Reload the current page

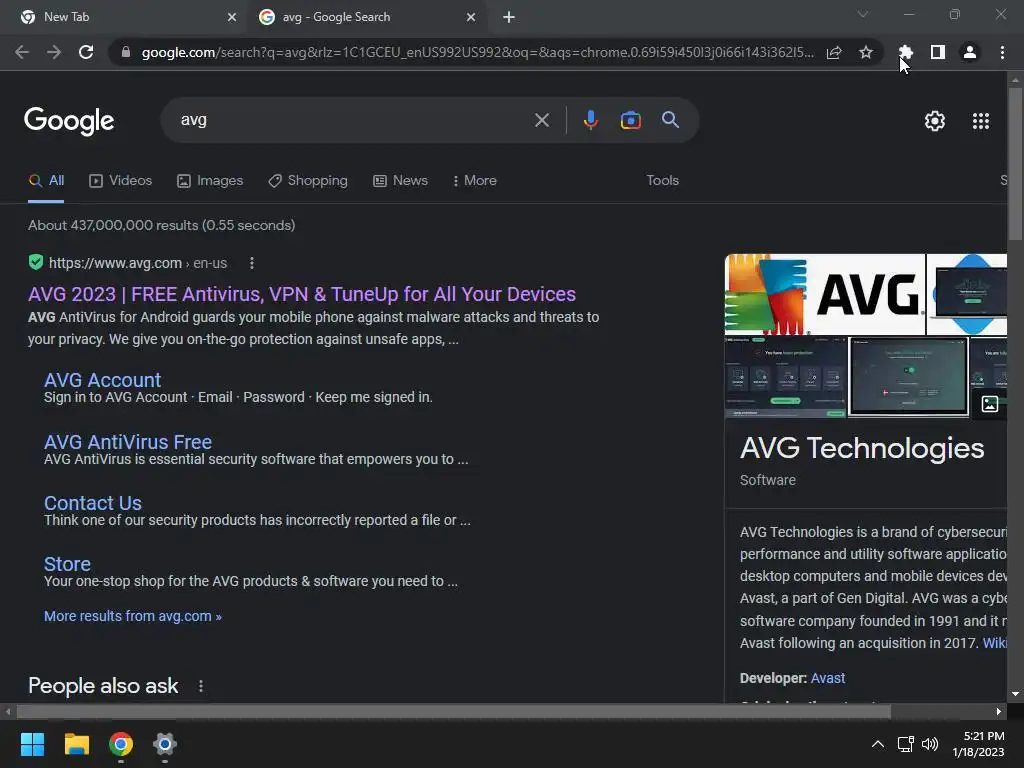pyautogui.click(x=86, y=52)
